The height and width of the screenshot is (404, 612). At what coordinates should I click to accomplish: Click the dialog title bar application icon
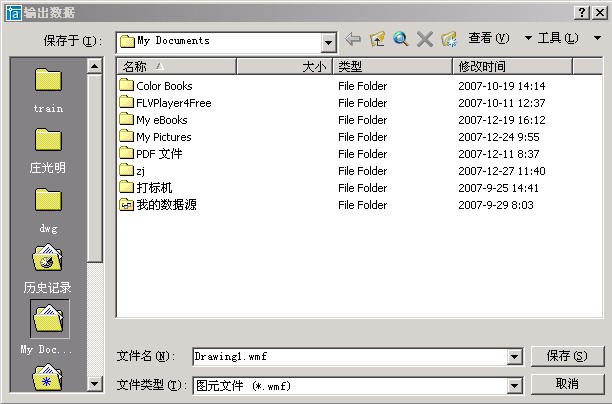coord(13,13)
